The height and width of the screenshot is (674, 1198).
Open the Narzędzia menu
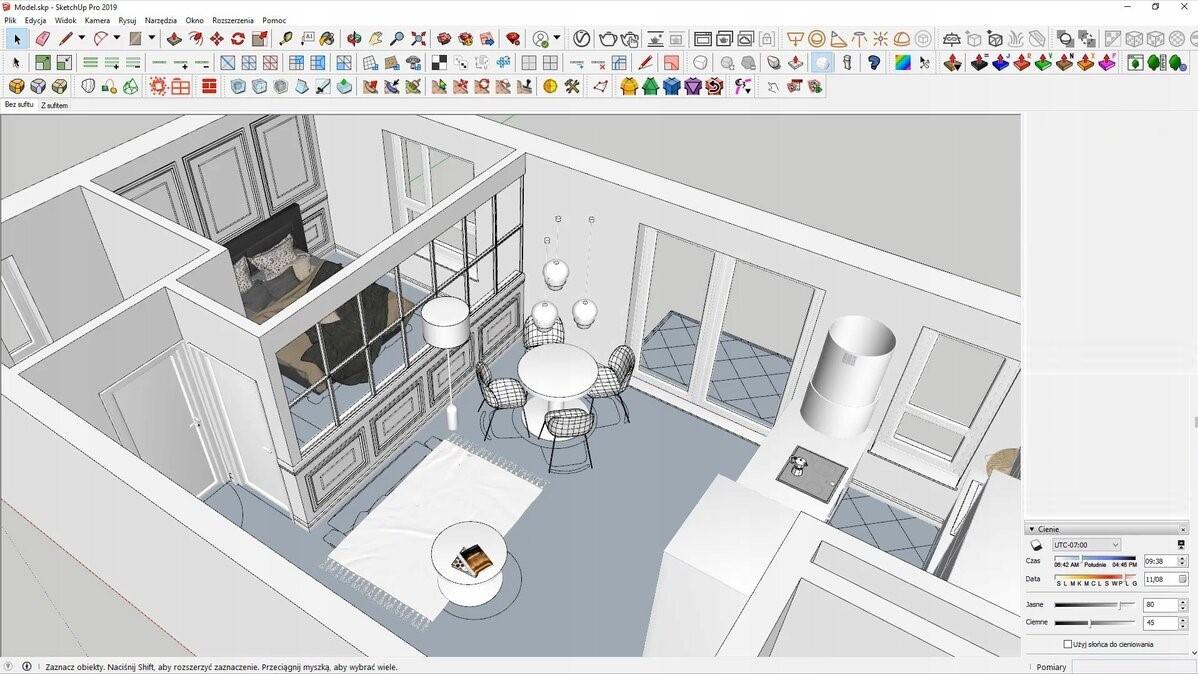coord(160,21)
